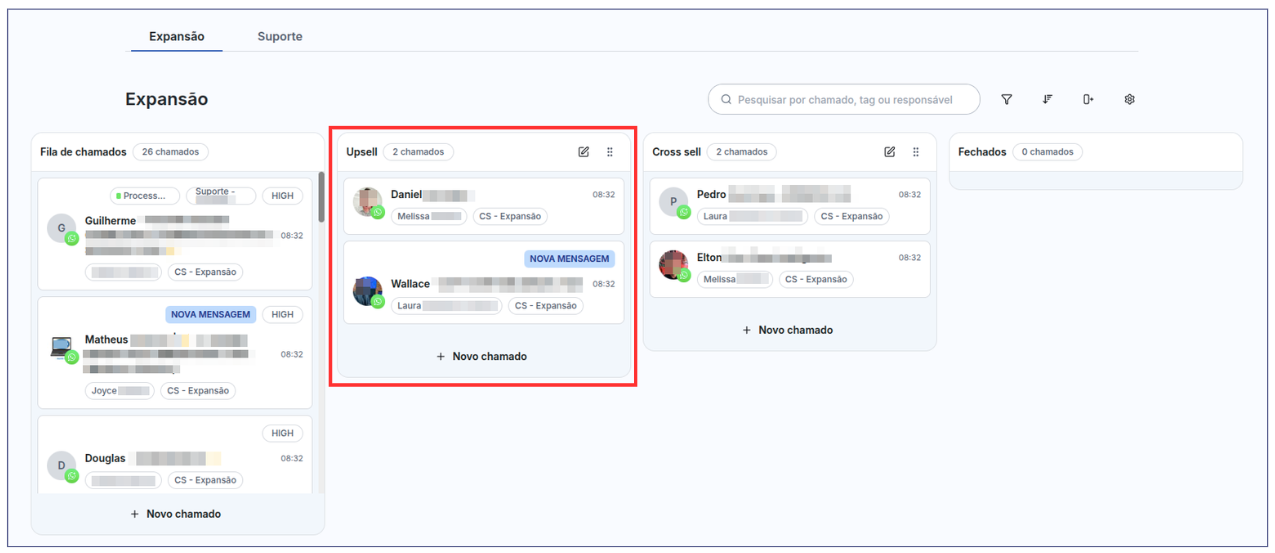
Task: Click the sort order icon in the toolbar
Action: (1047, 99)
